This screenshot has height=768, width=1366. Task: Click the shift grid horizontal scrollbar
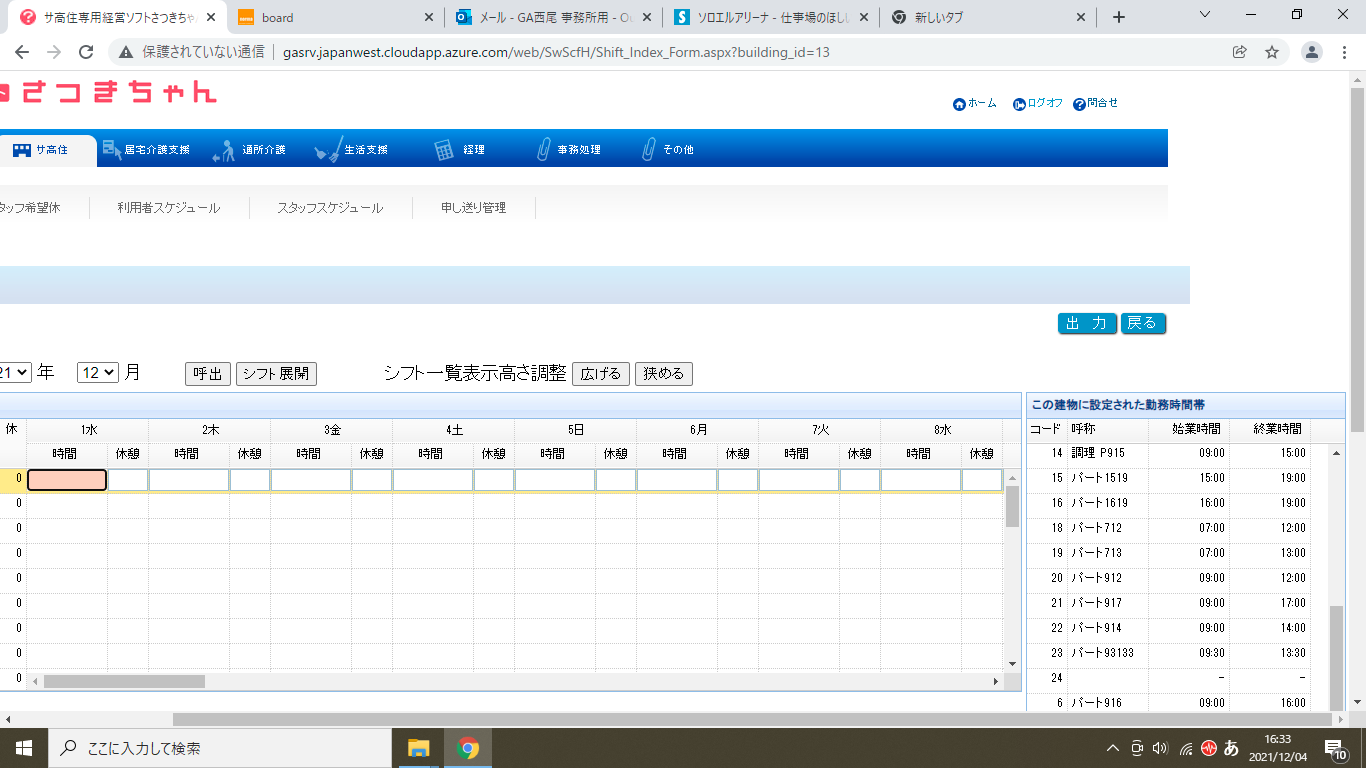(x=124, y=681)
